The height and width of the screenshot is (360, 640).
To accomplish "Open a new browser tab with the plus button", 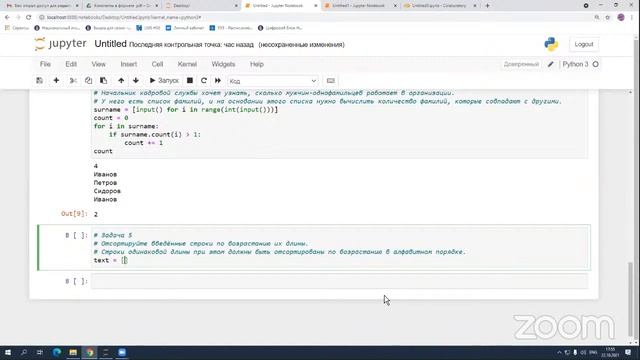I will [487, 6].
